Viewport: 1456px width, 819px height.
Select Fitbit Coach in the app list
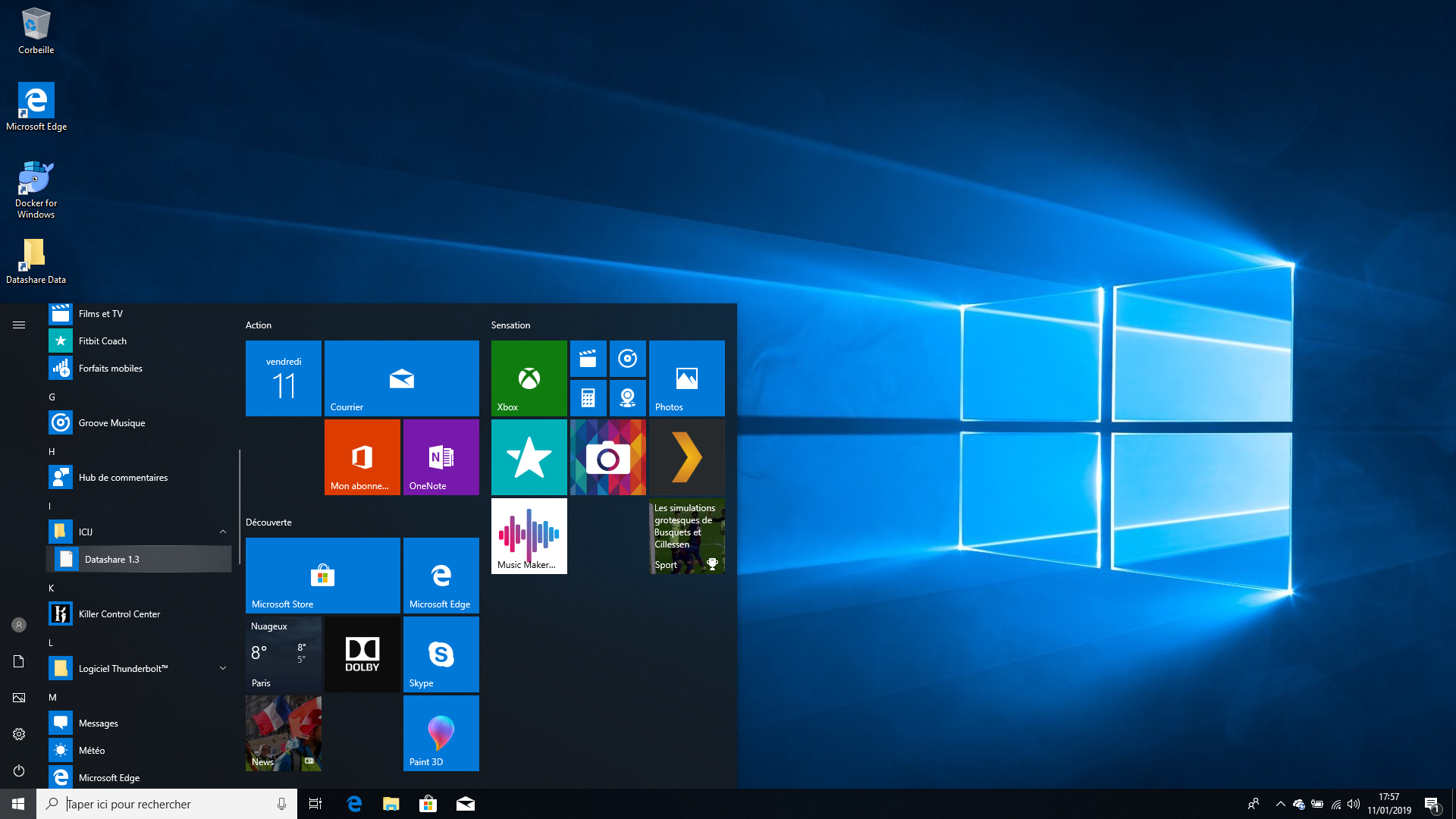pos(103,340)
